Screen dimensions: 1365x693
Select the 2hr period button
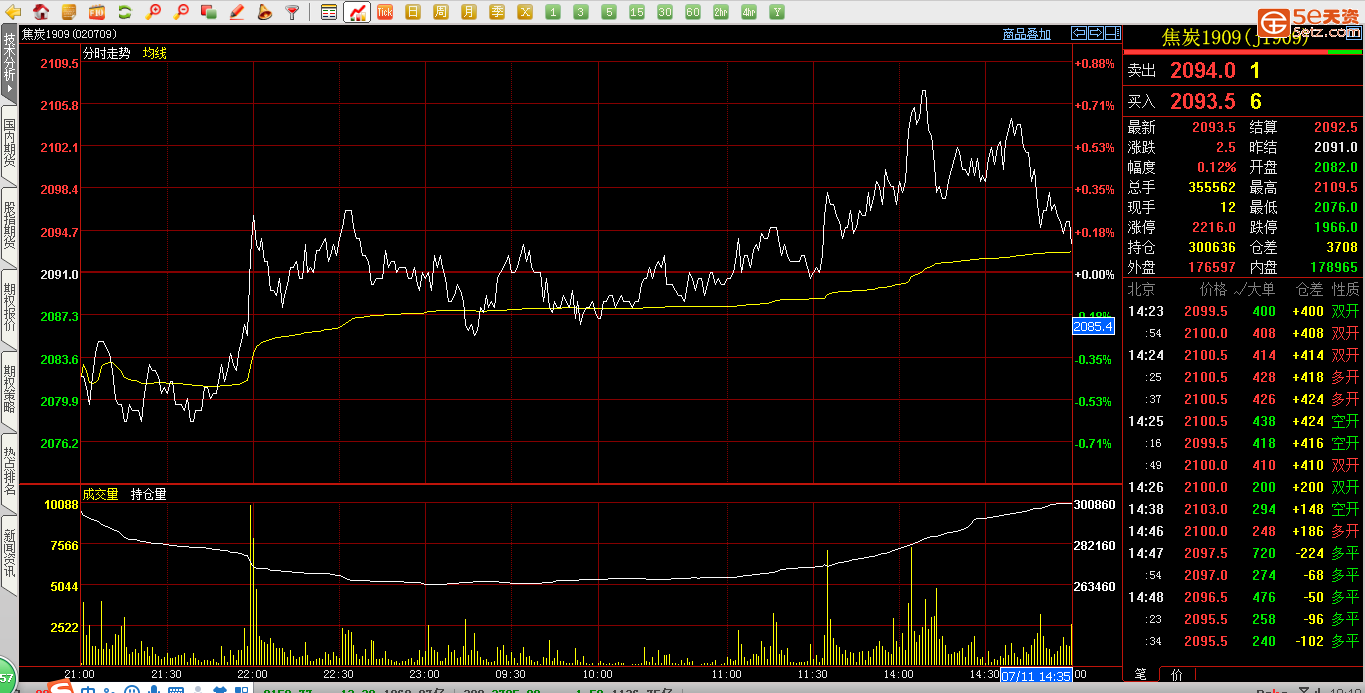click(721, 12)
